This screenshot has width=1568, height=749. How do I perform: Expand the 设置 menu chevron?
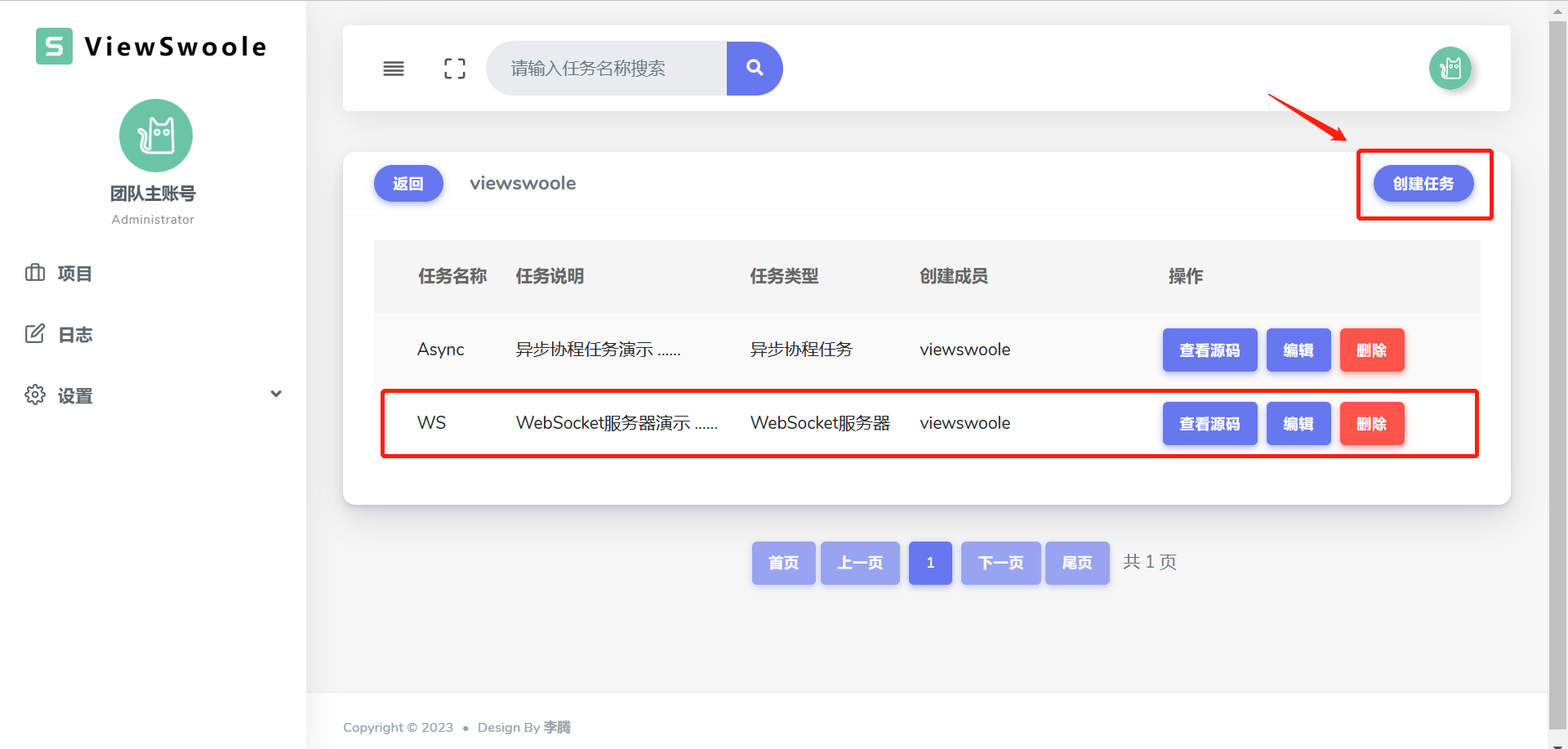[x=276, y=394]
